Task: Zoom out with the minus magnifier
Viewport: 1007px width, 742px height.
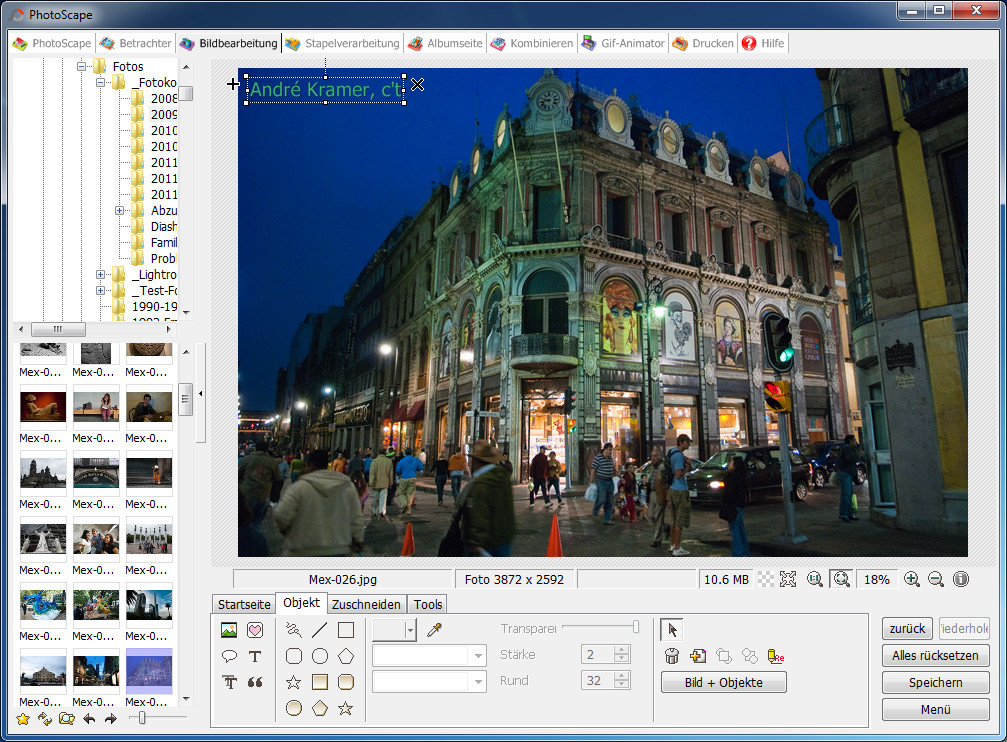Action: pyautogui.click(x=936, y=579)
